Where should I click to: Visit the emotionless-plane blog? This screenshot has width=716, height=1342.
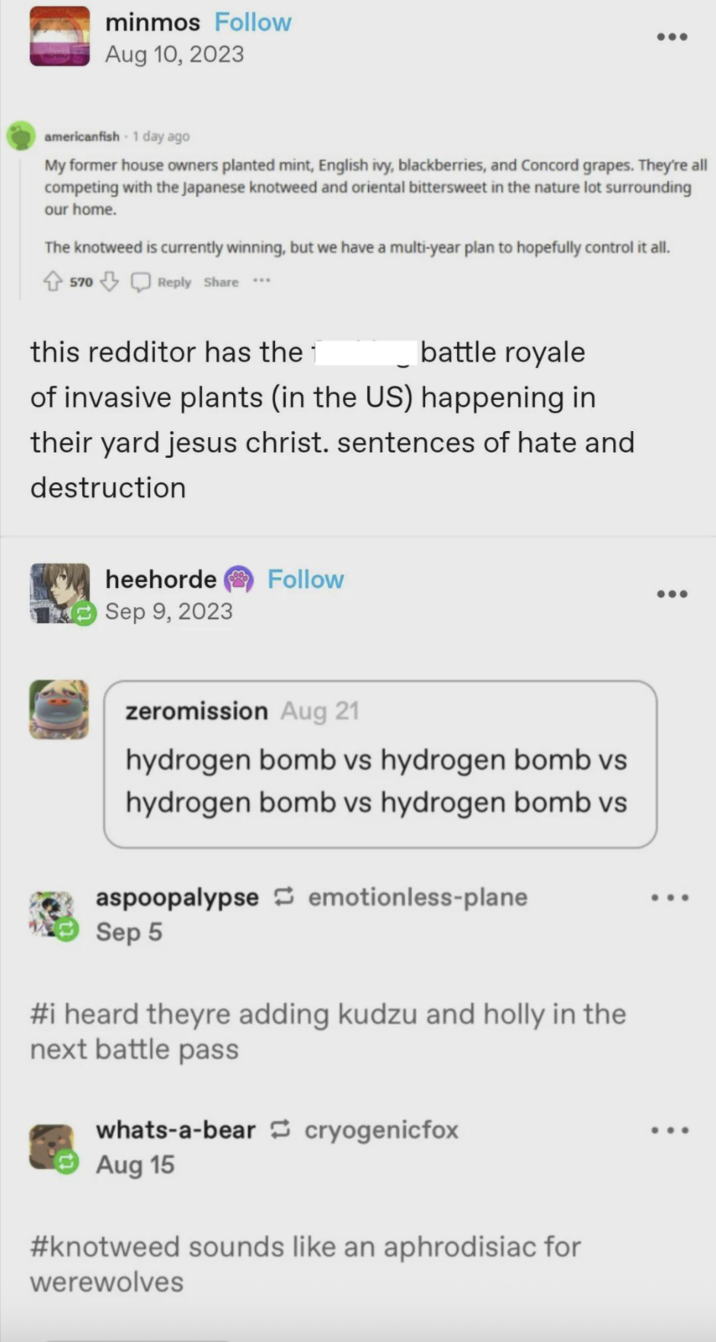(x=417, y=898)
